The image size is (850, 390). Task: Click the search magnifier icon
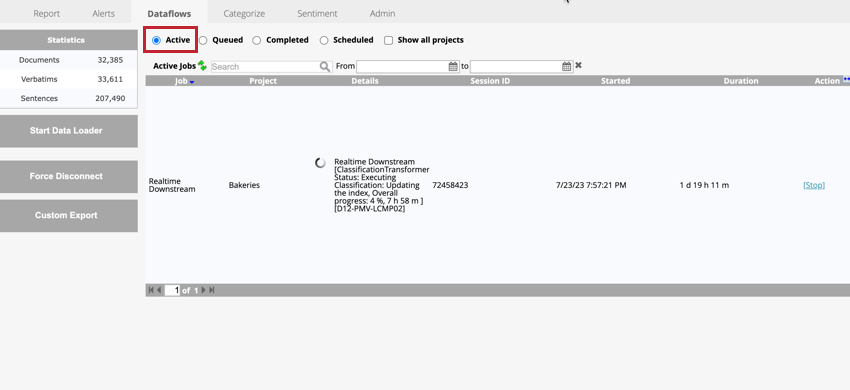325,67
